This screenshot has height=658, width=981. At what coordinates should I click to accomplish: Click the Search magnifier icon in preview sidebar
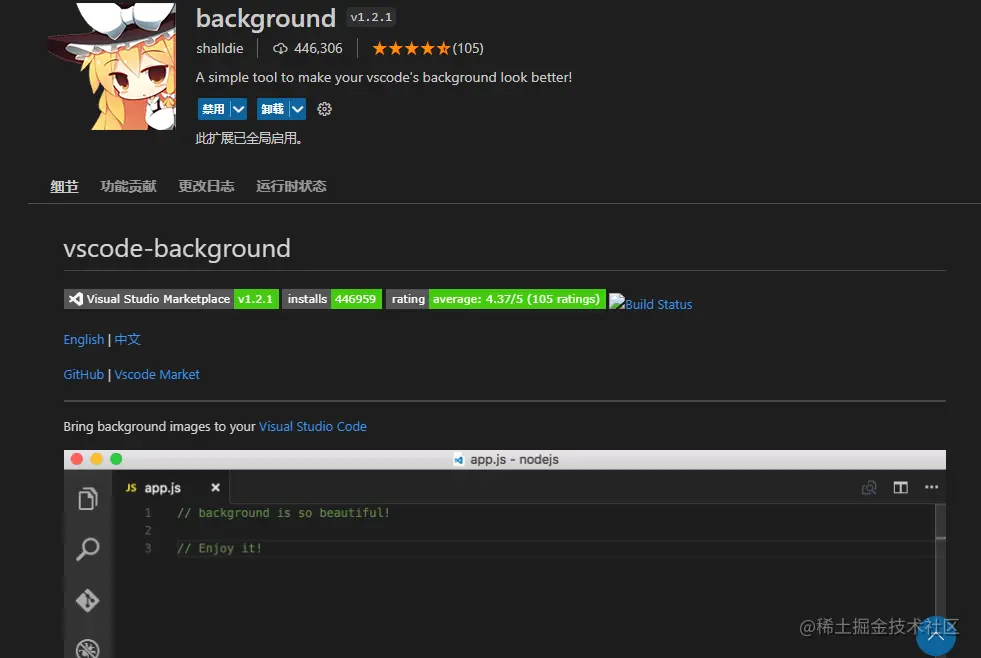coord(88,549)
